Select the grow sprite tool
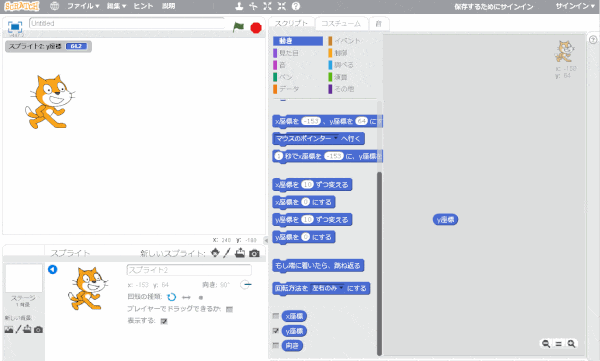 [267, 6]
